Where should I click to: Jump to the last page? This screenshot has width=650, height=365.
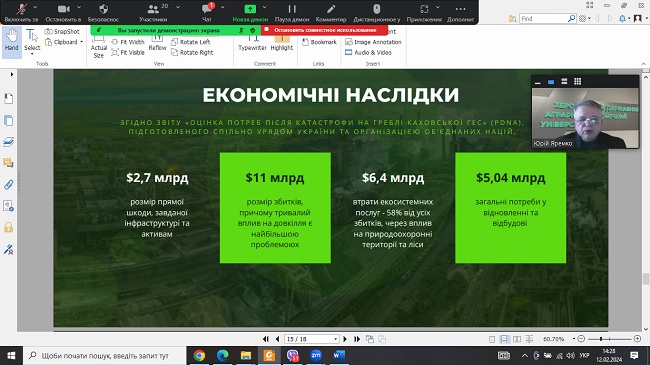tap(357, 339)
